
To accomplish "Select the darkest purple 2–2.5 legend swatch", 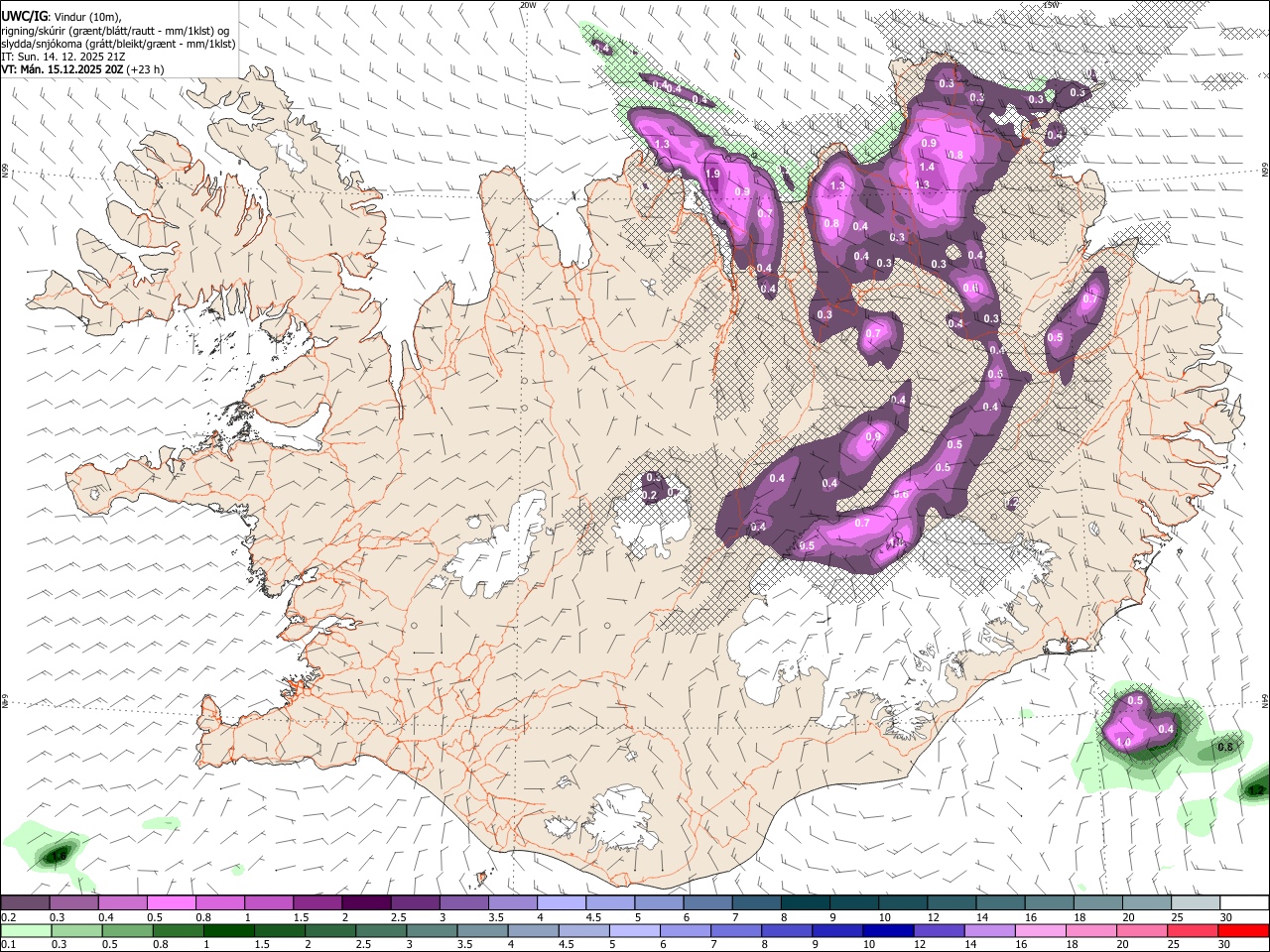I will point(365,903).
